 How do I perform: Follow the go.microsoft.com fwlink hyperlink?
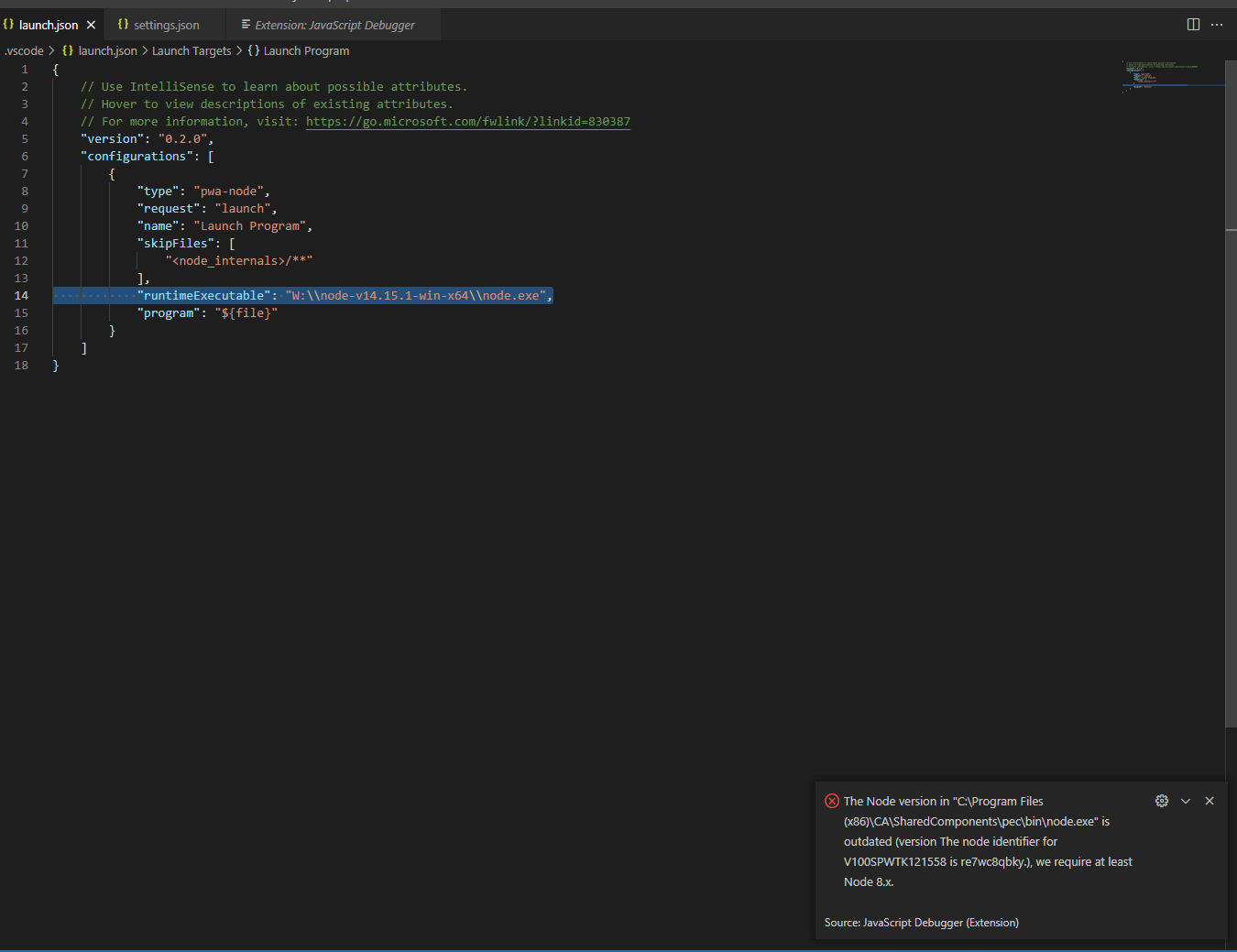click(467, 121)
